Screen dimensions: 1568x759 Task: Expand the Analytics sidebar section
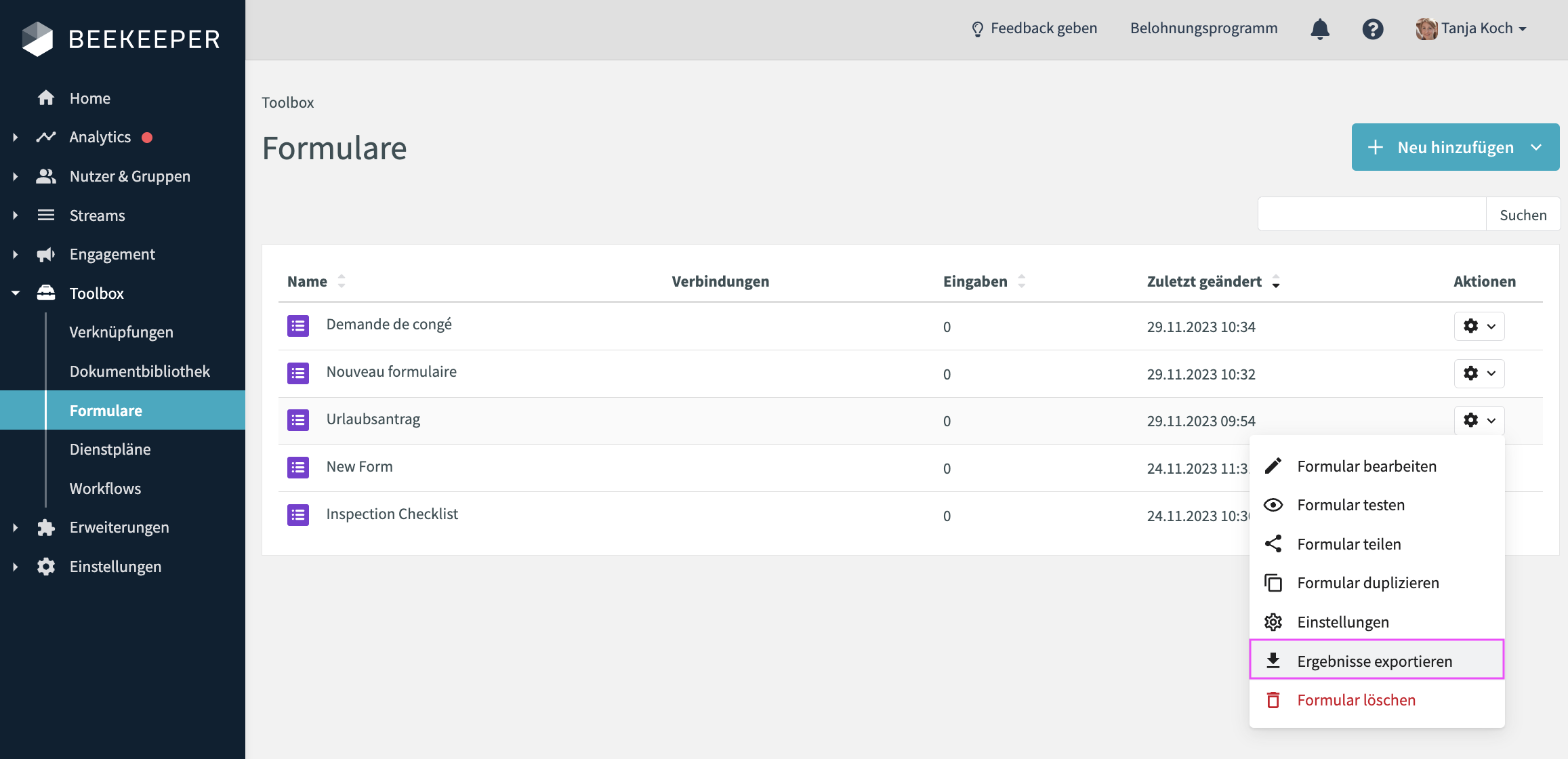pyautogui.click(x=15, y=138)
